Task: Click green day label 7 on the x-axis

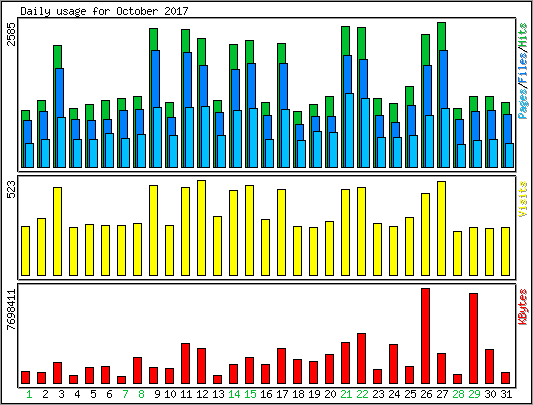Action: [125, 394]
